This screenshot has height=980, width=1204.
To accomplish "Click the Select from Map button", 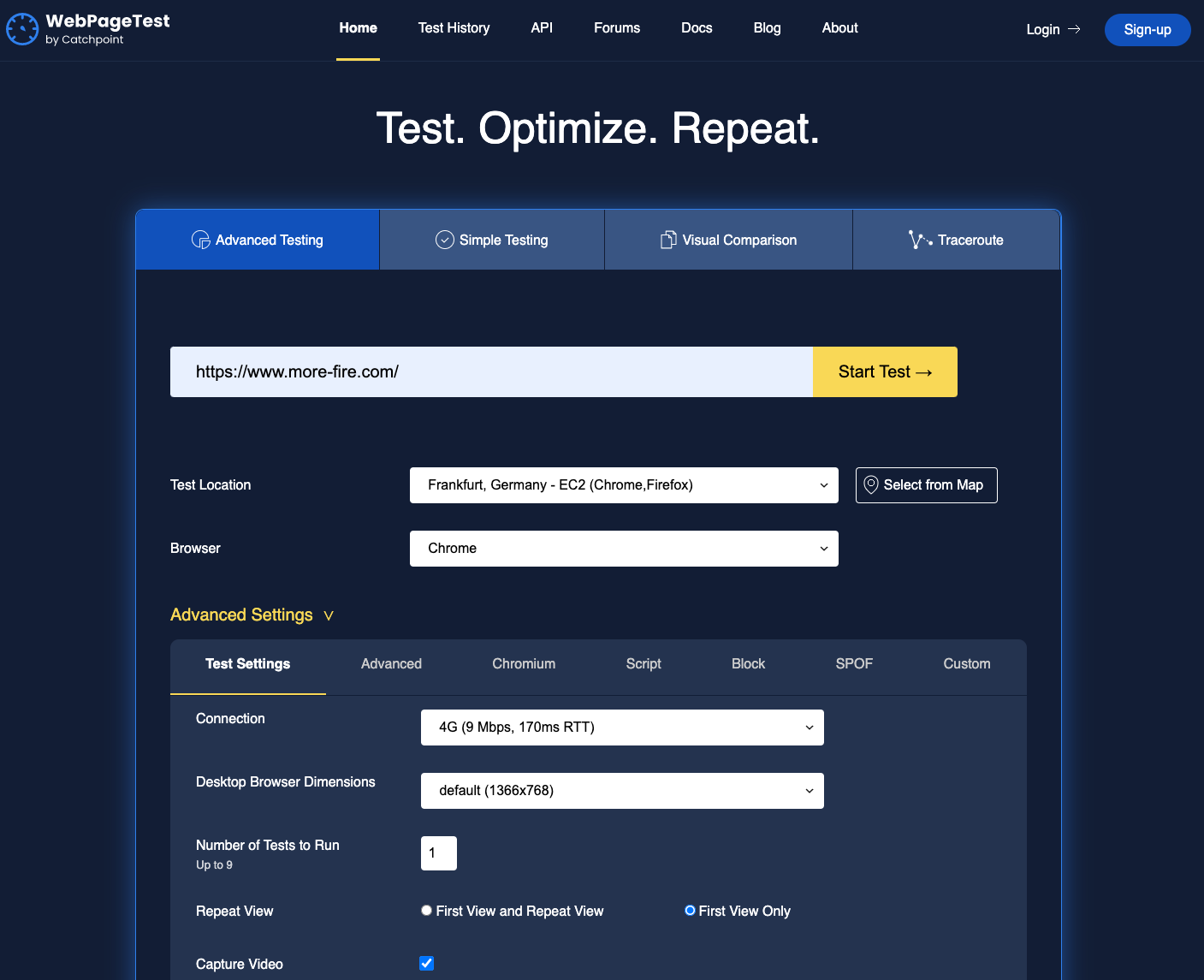I will click(x=926, y=485).
